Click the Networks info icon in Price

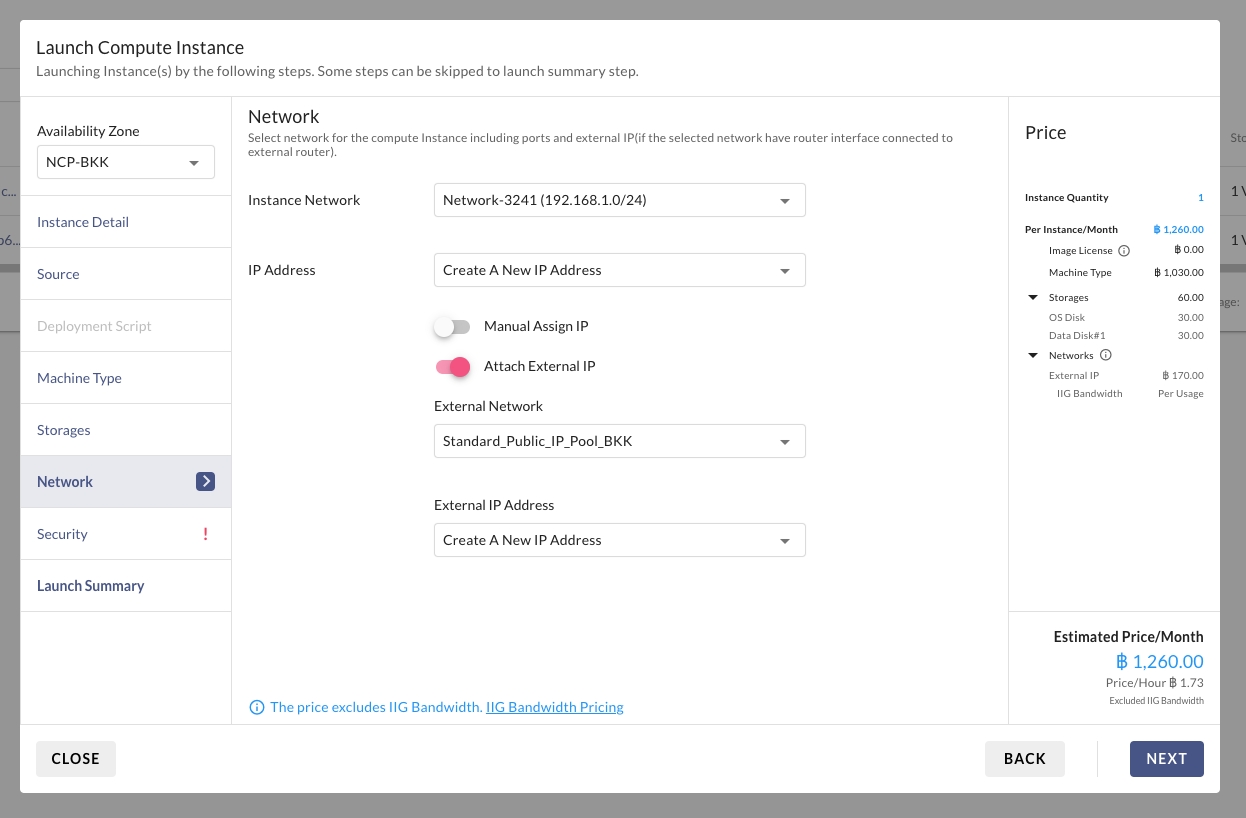1106,355
